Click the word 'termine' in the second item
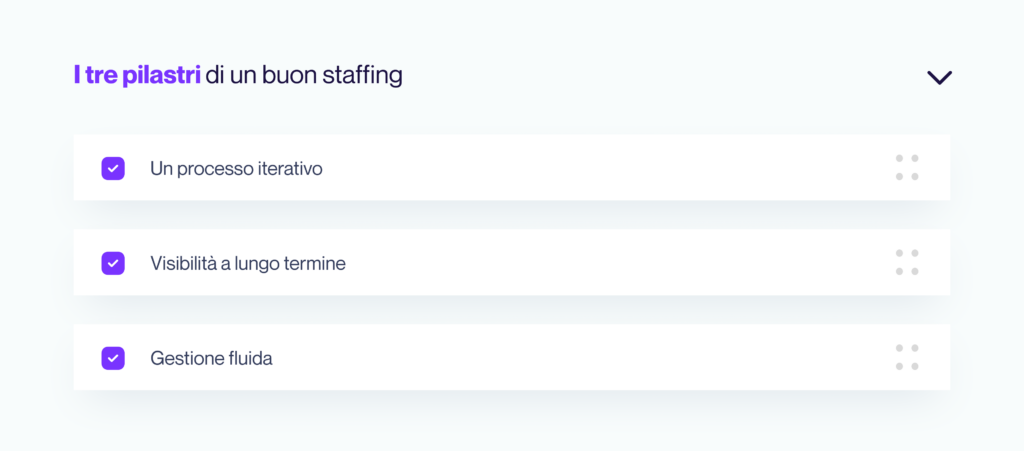The width and height of the screenshot is (1024, 451). point(314,264)
